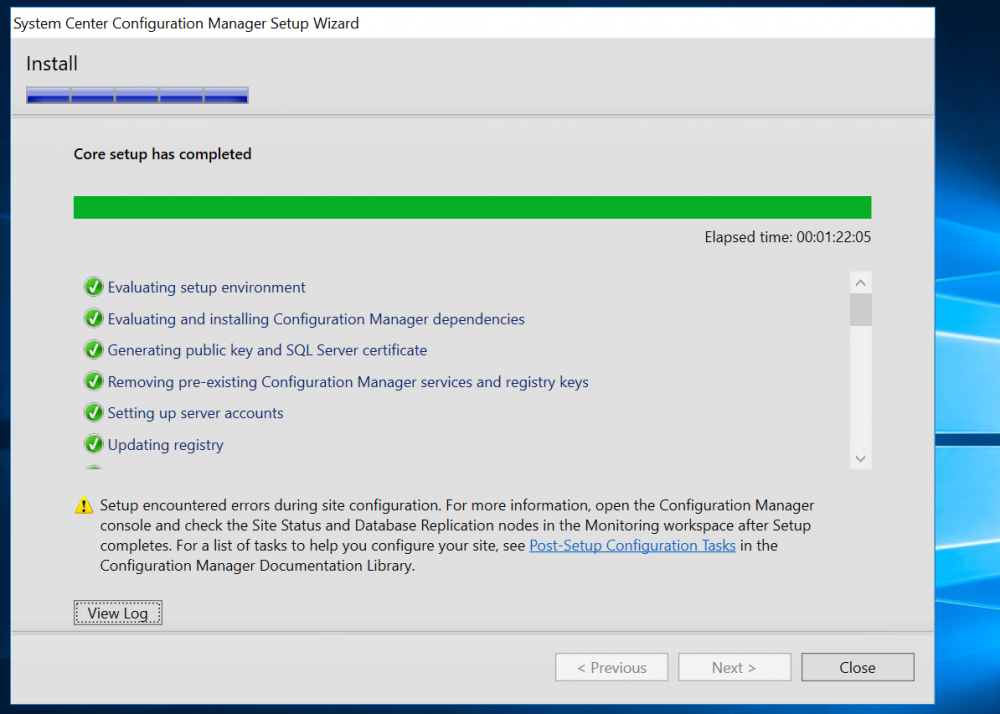Select 'Generating public key and SQL Server certificate'

267,350
